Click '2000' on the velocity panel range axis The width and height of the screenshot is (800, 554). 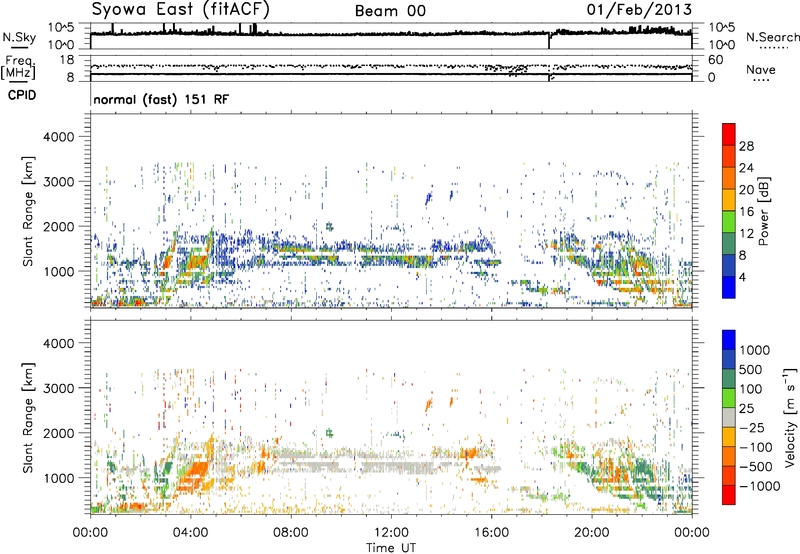coord(58,433)
